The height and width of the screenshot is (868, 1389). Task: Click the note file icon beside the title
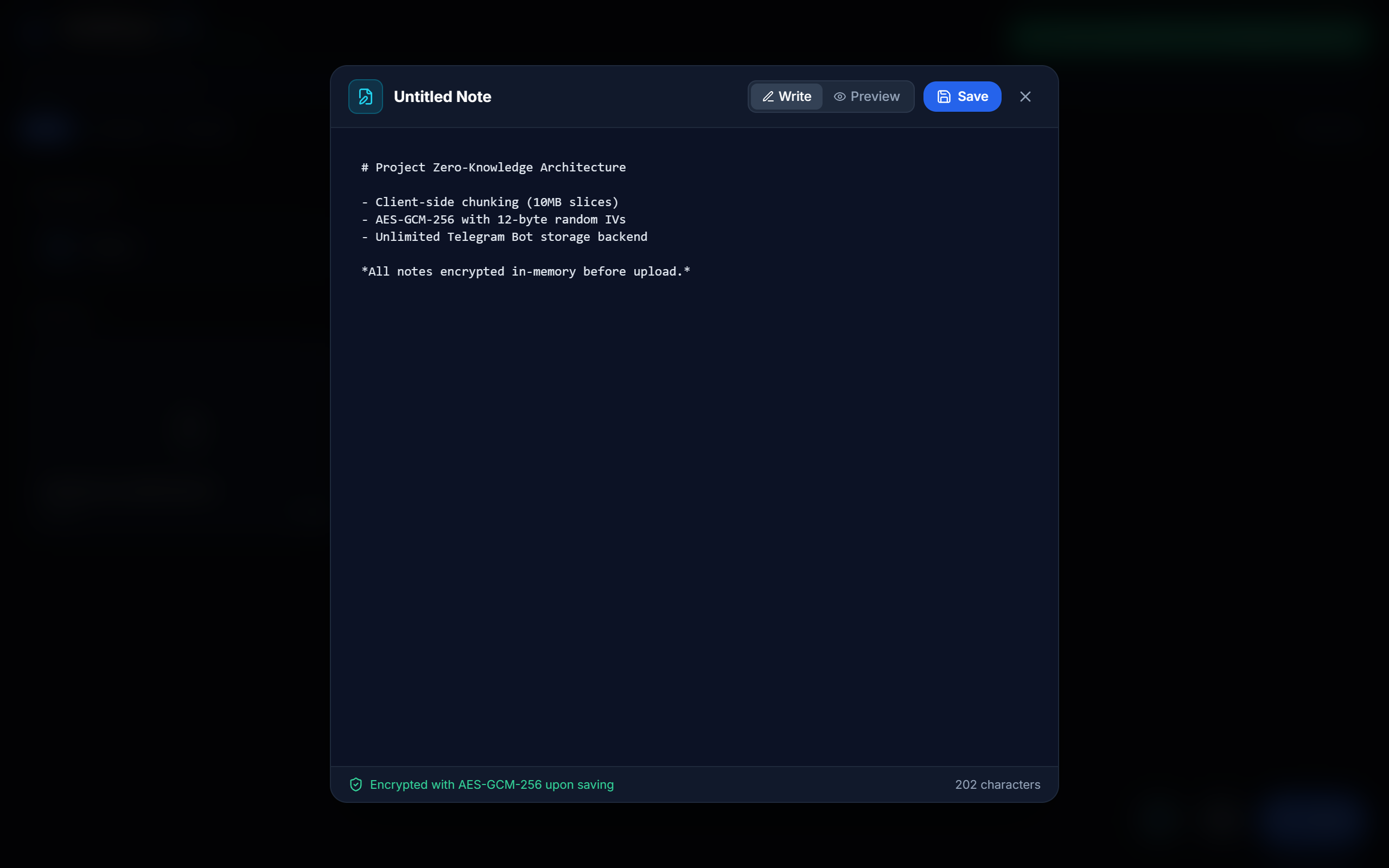pyautogui.click(x=366, y=97)
